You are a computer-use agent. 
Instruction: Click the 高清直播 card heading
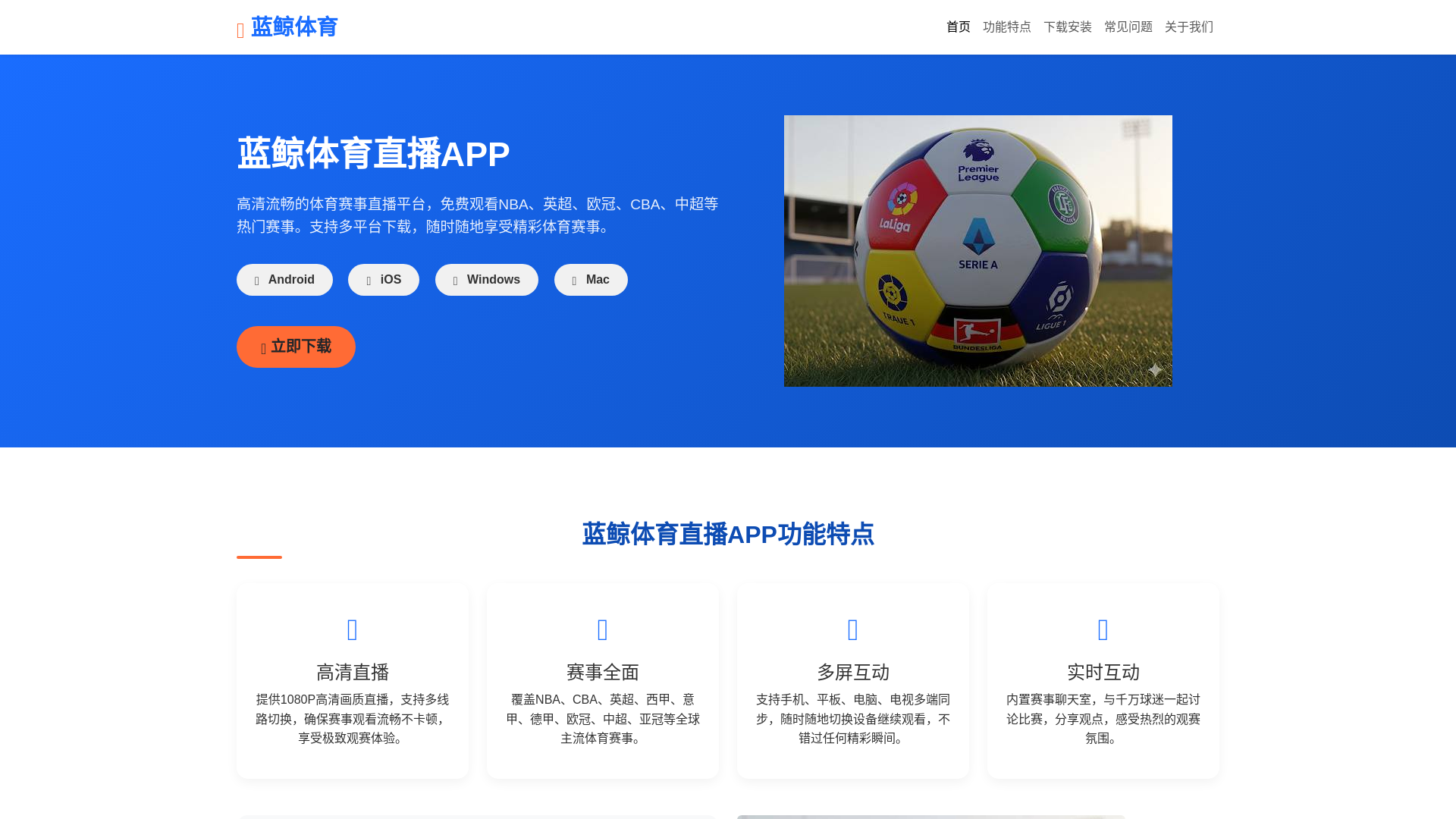click(x=353, y=673)
